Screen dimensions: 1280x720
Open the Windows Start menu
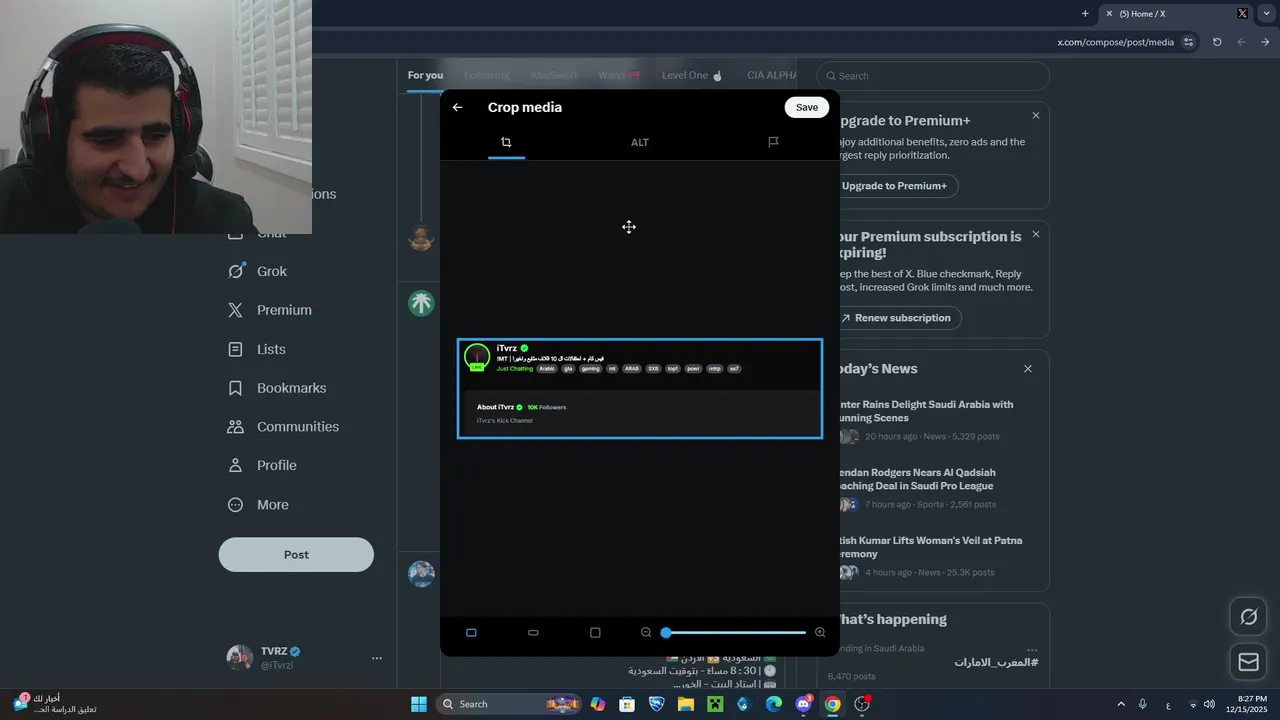coord(419,704)
